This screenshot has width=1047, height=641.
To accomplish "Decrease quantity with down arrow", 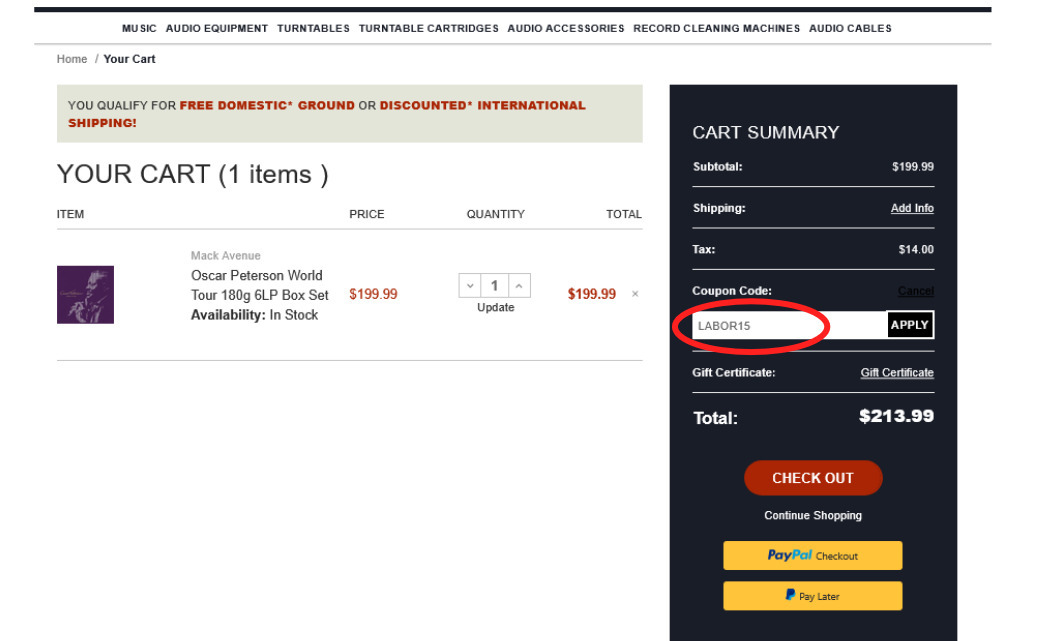I will click(x=470, y=286).
